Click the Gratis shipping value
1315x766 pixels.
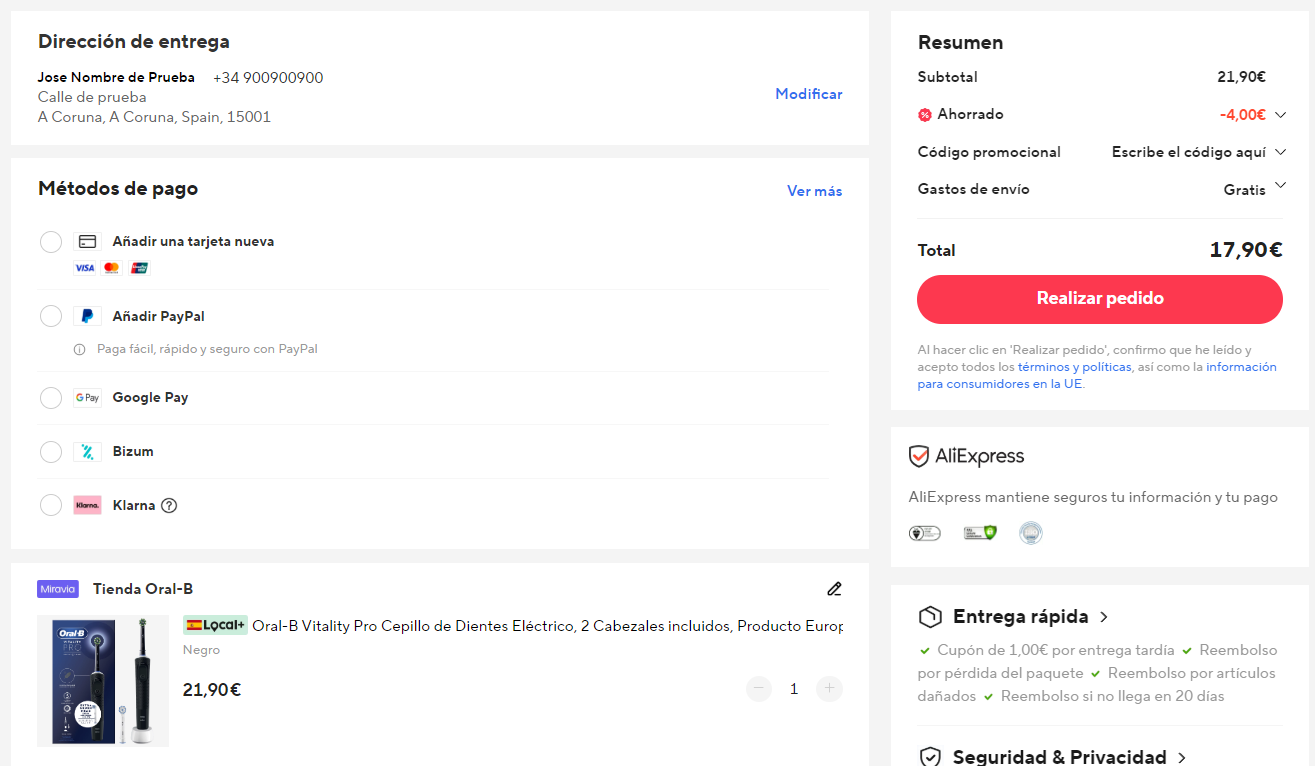click(x=1245, y=190)
